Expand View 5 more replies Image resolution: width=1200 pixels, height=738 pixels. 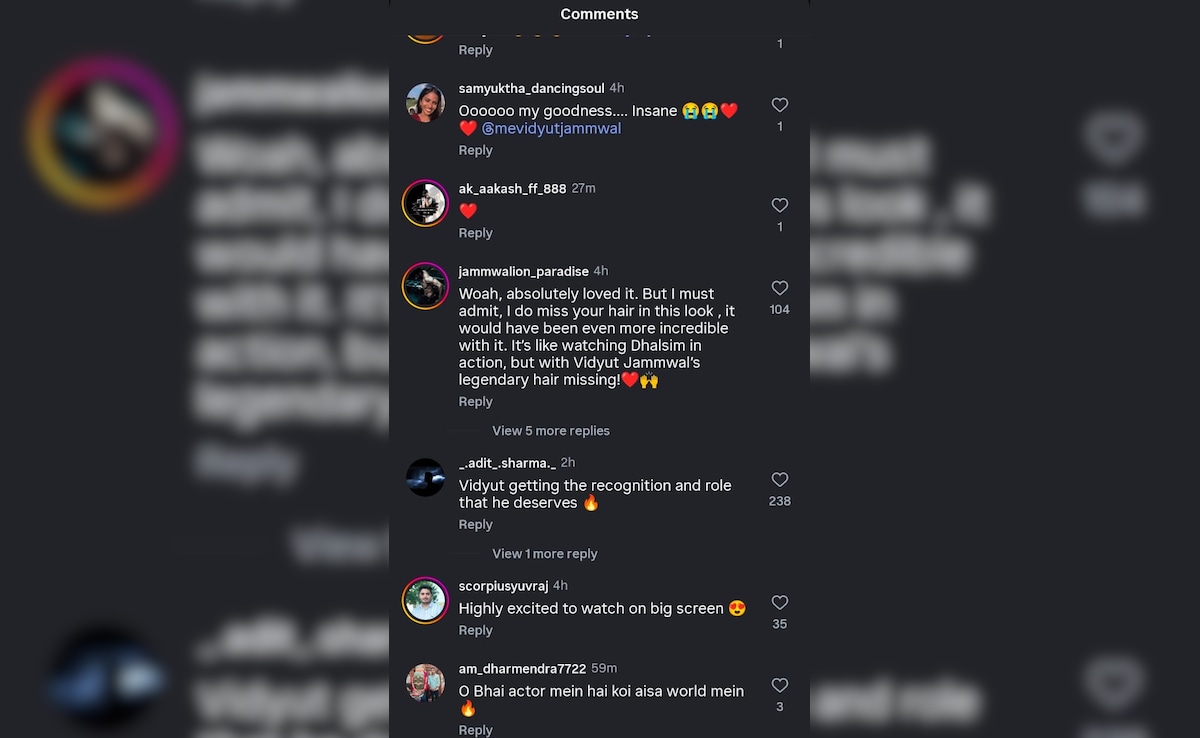tap(551, 431)
